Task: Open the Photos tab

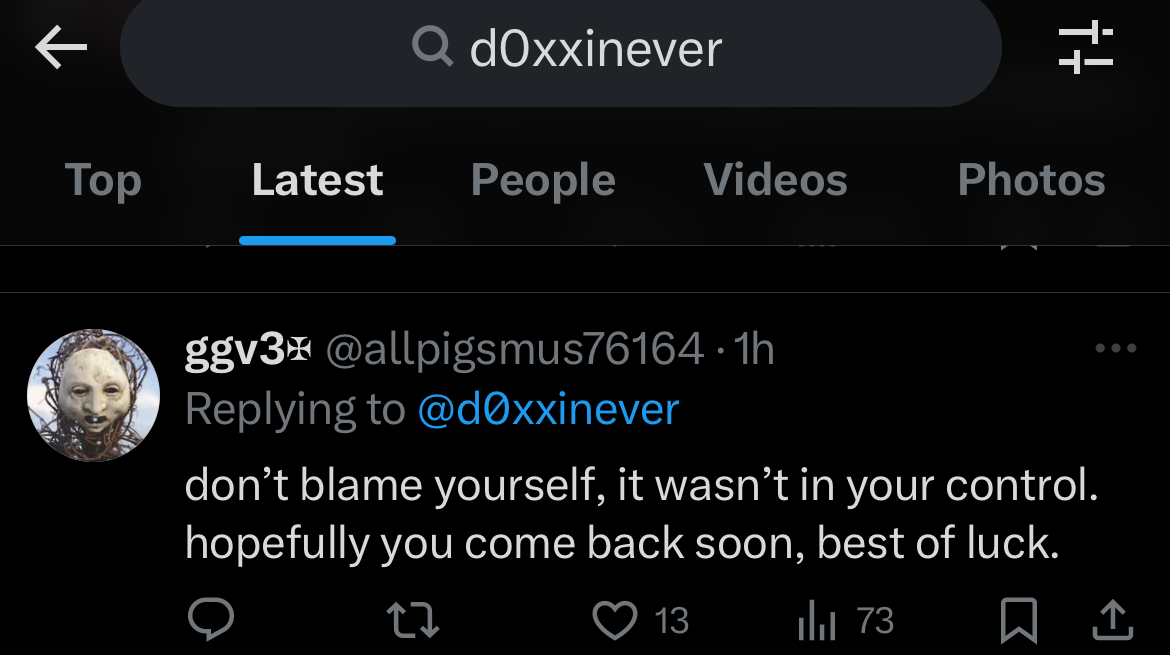Action: [x=1031, y=181]
